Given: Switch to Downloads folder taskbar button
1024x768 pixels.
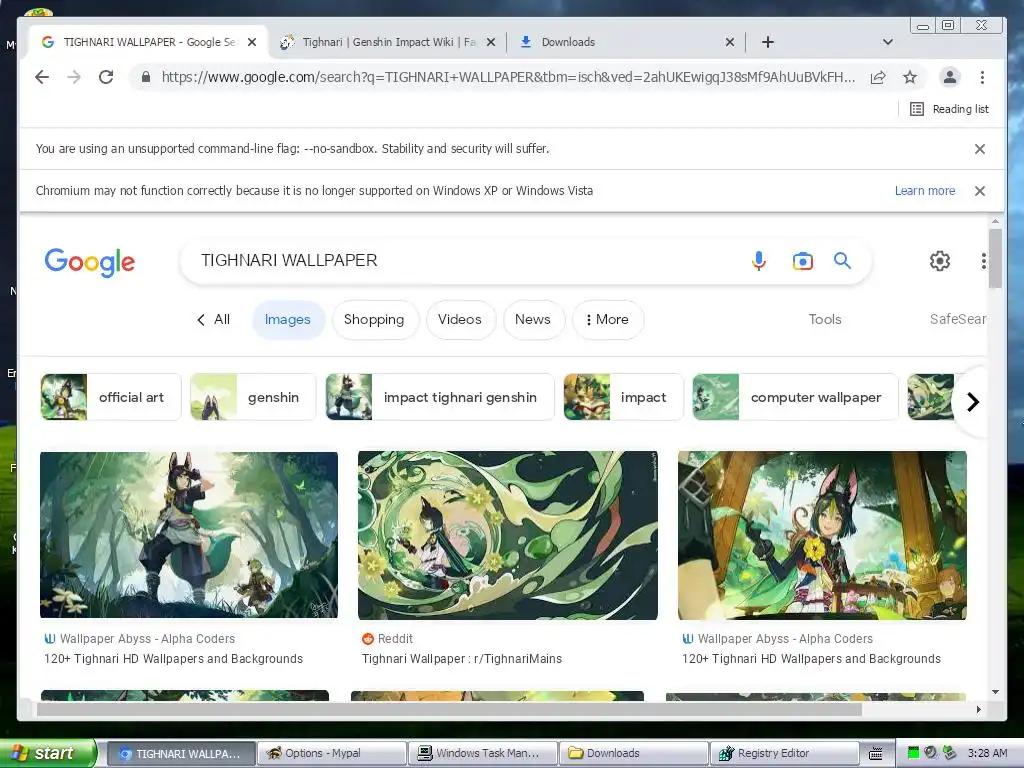Looking at the screenshot, I should [x=633, y=754].
